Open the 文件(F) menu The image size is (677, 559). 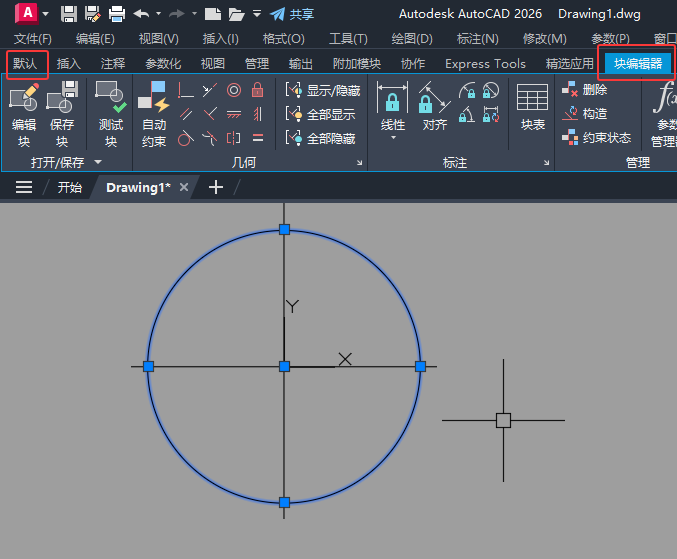coord(32,39)
